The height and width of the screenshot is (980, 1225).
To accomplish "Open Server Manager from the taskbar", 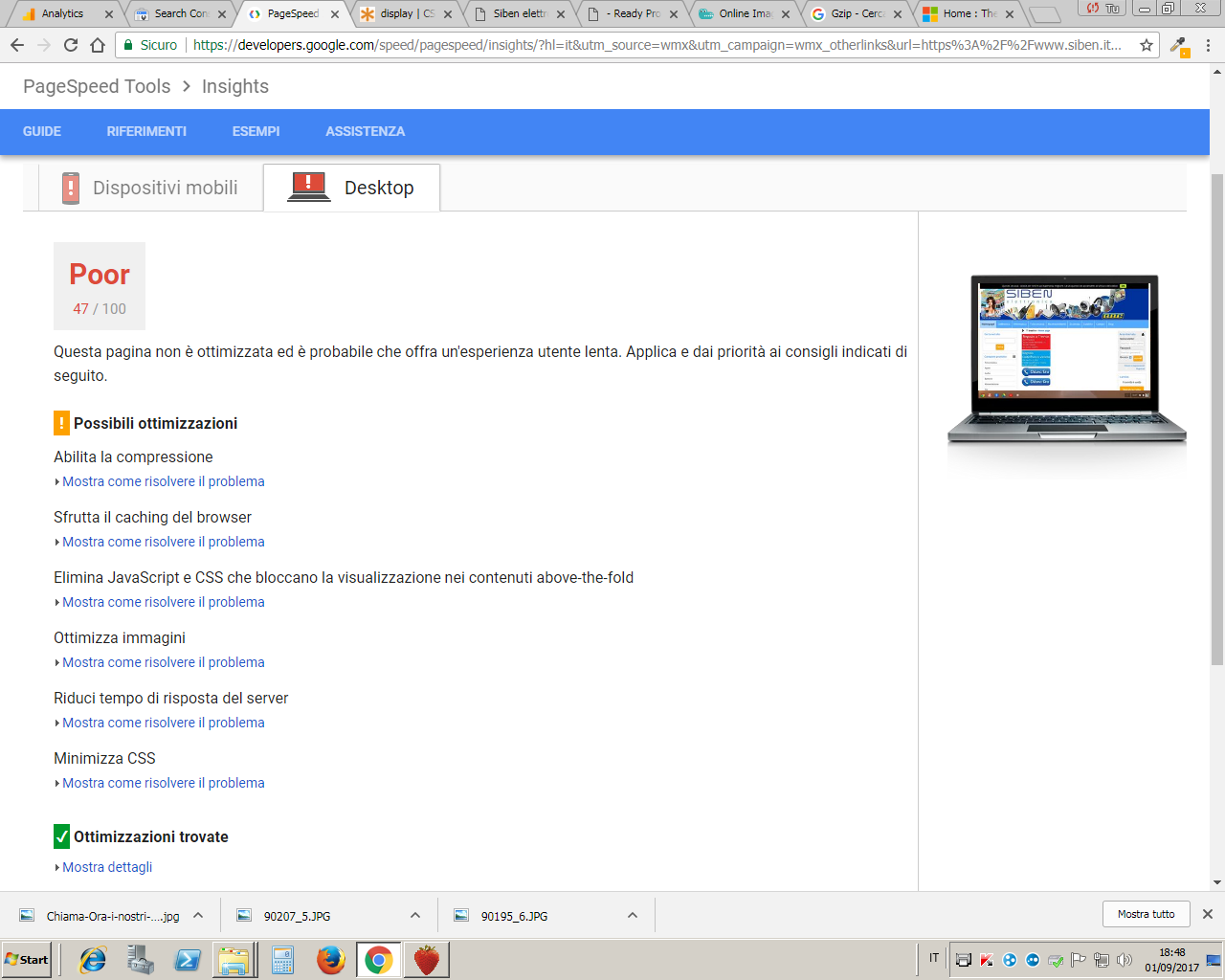I will pos(141,960).
